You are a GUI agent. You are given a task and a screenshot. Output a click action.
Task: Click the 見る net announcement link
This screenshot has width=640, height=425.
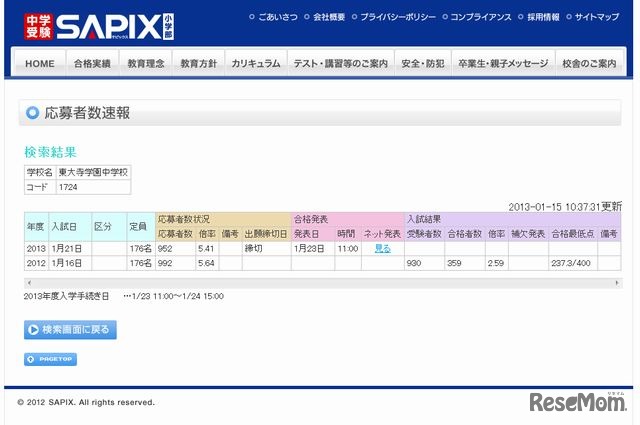(382, 248)
